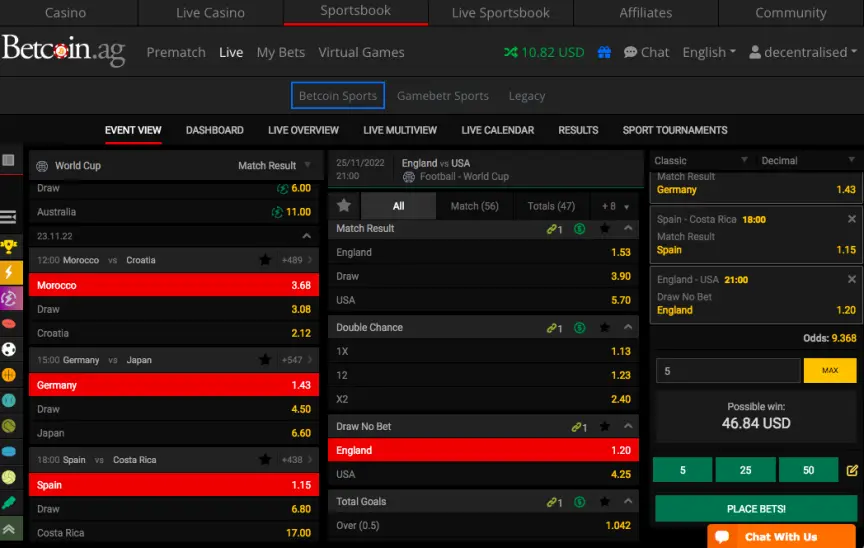
Task: Open the Dashboard view
Action: pos(214,131)
